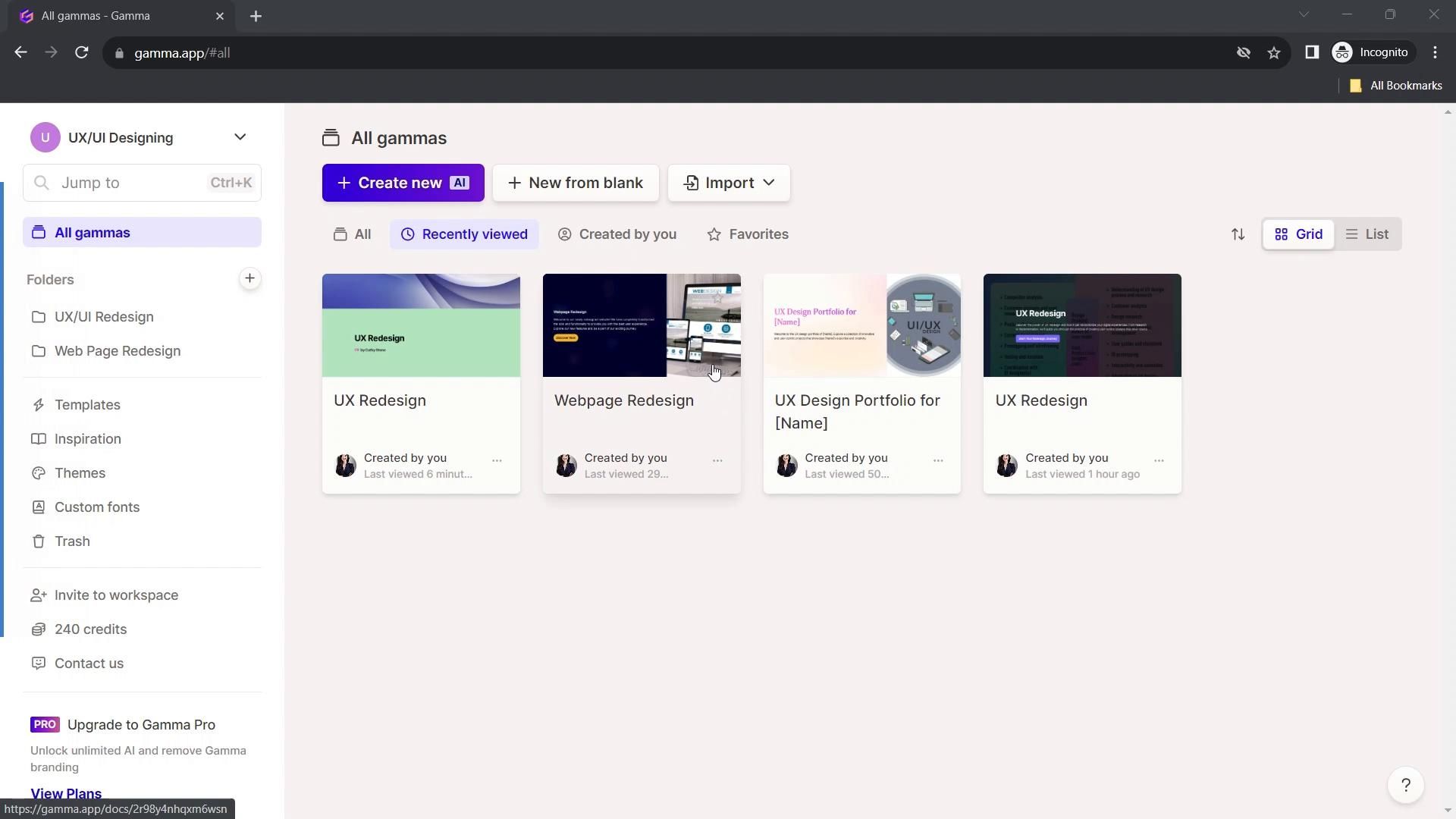The width and height of the screenshot is (1456, 819).
Task: Click Create new AI button
Action: (403, 183)
